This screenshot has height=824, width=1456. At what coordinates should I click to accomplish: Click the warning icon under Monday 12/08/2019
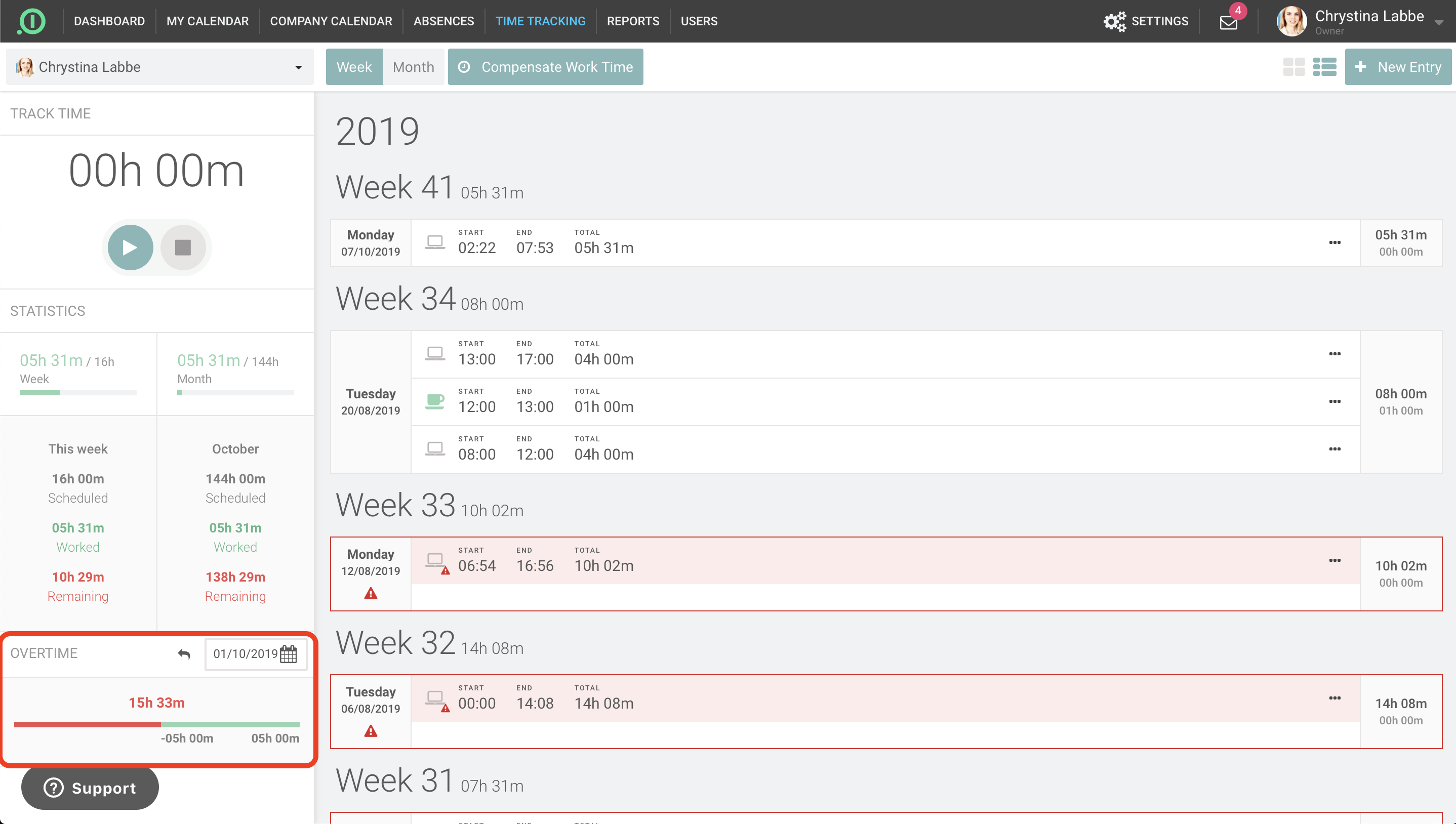tap(371, 594)
